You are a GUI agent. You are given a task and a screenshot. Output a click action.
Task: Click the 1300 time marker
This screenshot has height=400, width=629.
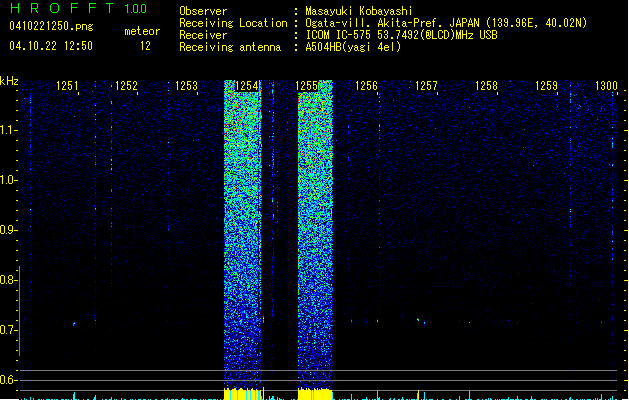pyautogui.click(x=606, y=86)
